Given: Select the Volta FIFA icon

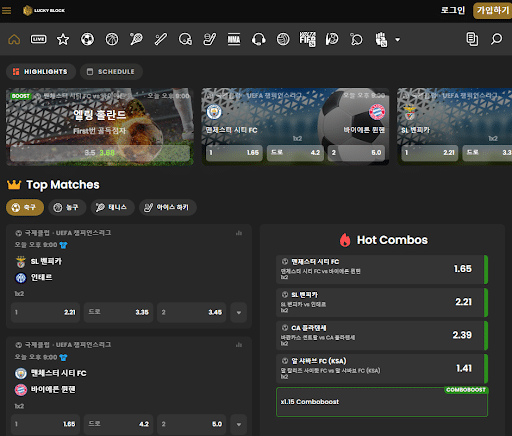Looking at the screenshot, I should point(307,39).
